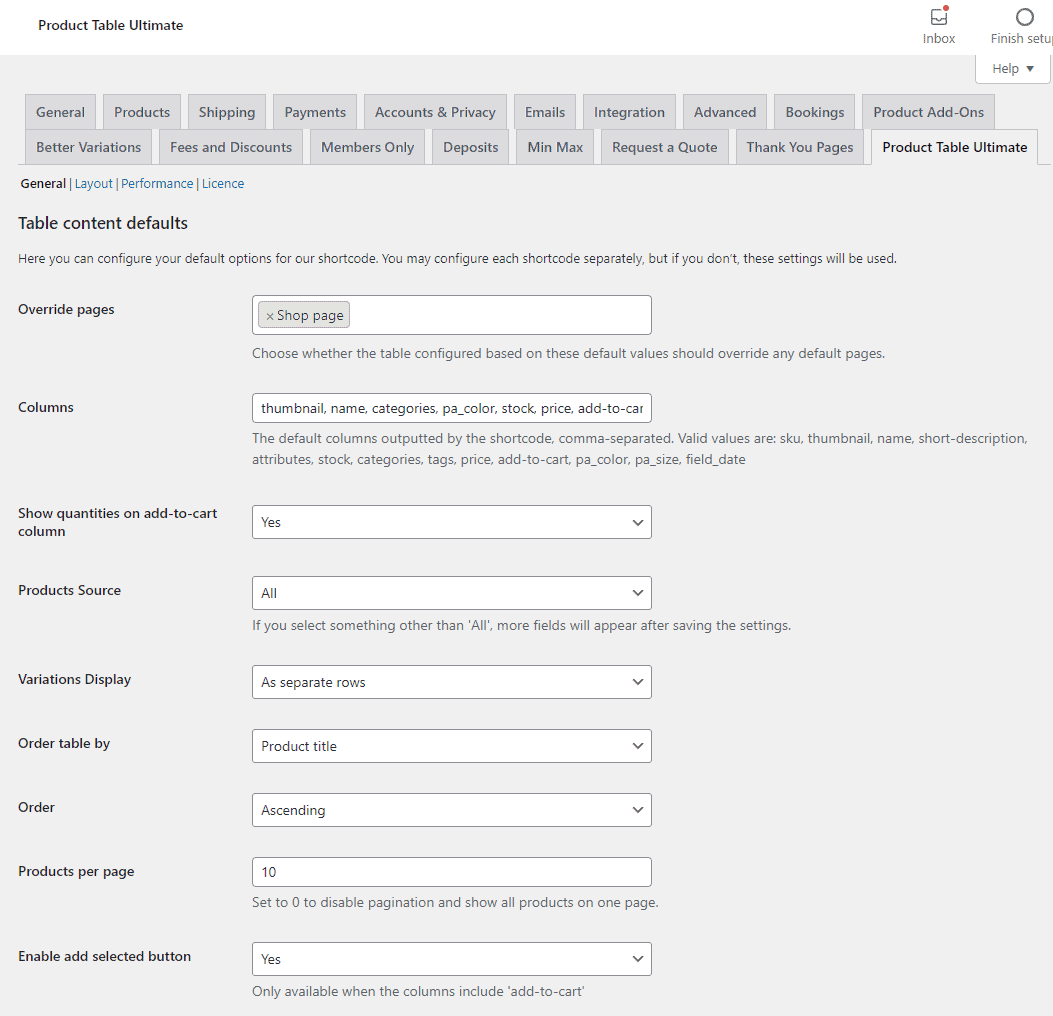Select the Emails tab
The width and height of the screenshot is (1053, 1016).
[545, 112]
